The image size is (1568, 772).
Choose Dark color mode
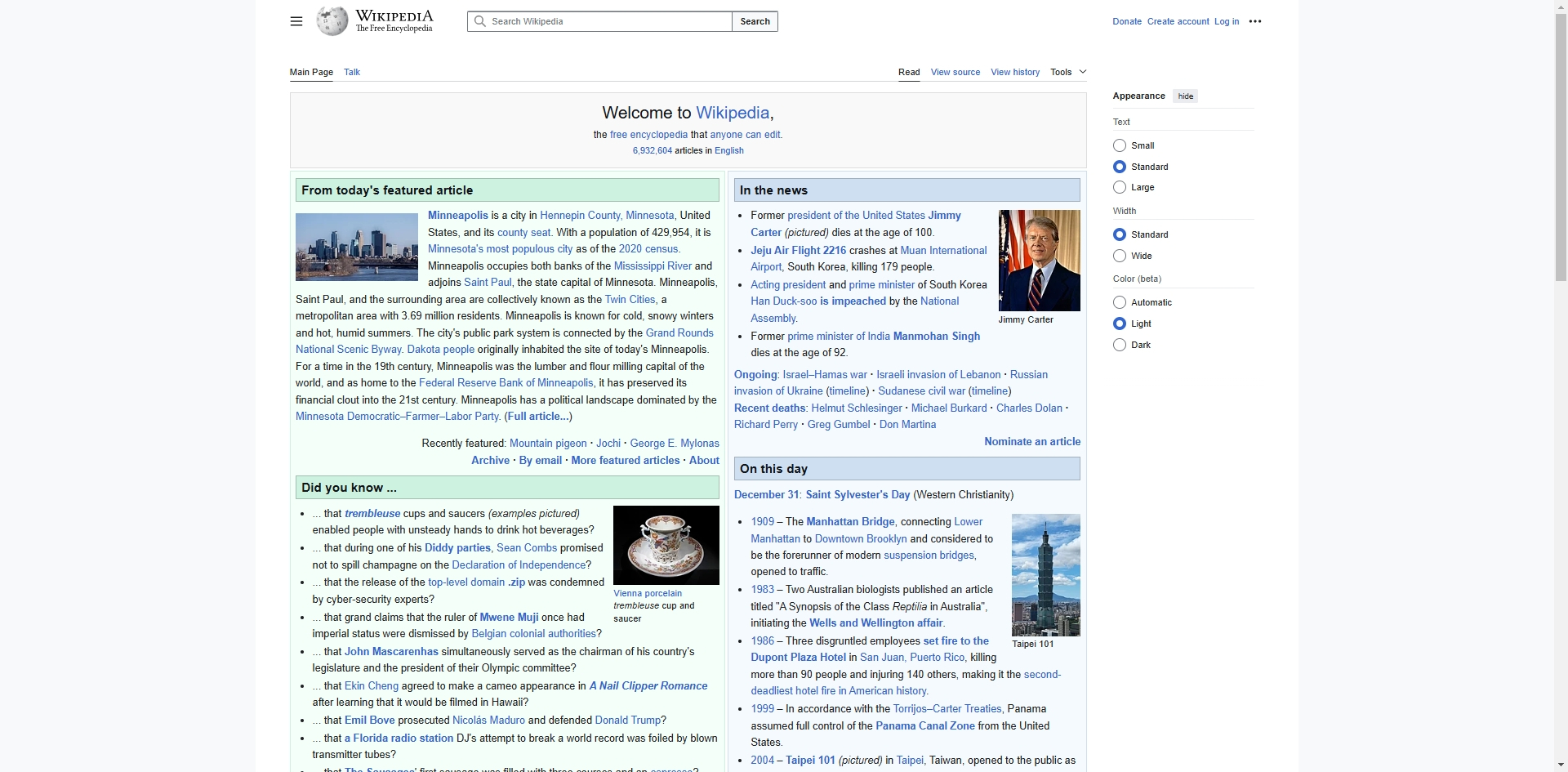click(x=1120, y=345)
